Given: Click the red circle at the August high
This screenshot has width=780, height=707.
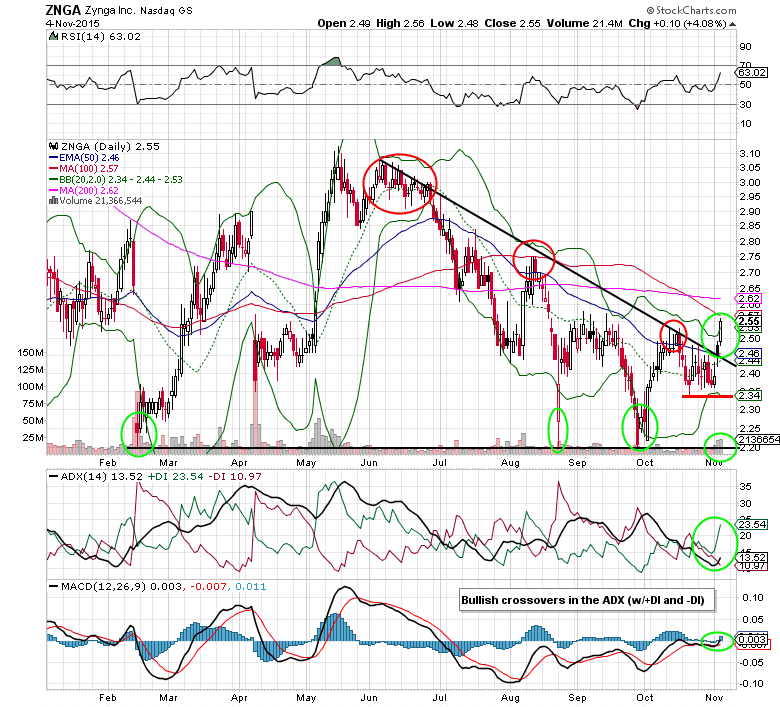Looking at the screenshot, I should pyautogui.click(x=534, y=258).
